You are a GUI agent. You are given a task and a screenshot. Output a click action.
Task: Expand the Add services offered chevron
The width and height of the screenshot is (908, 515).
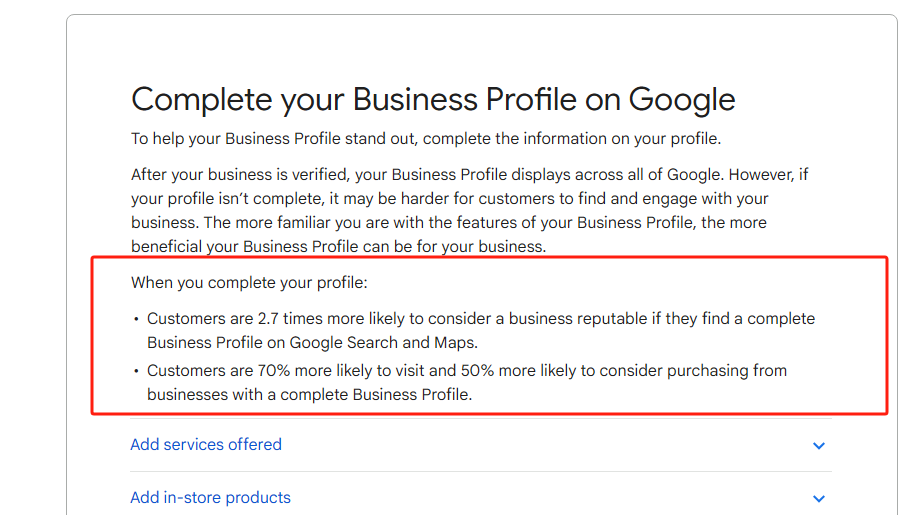(819, 446)
